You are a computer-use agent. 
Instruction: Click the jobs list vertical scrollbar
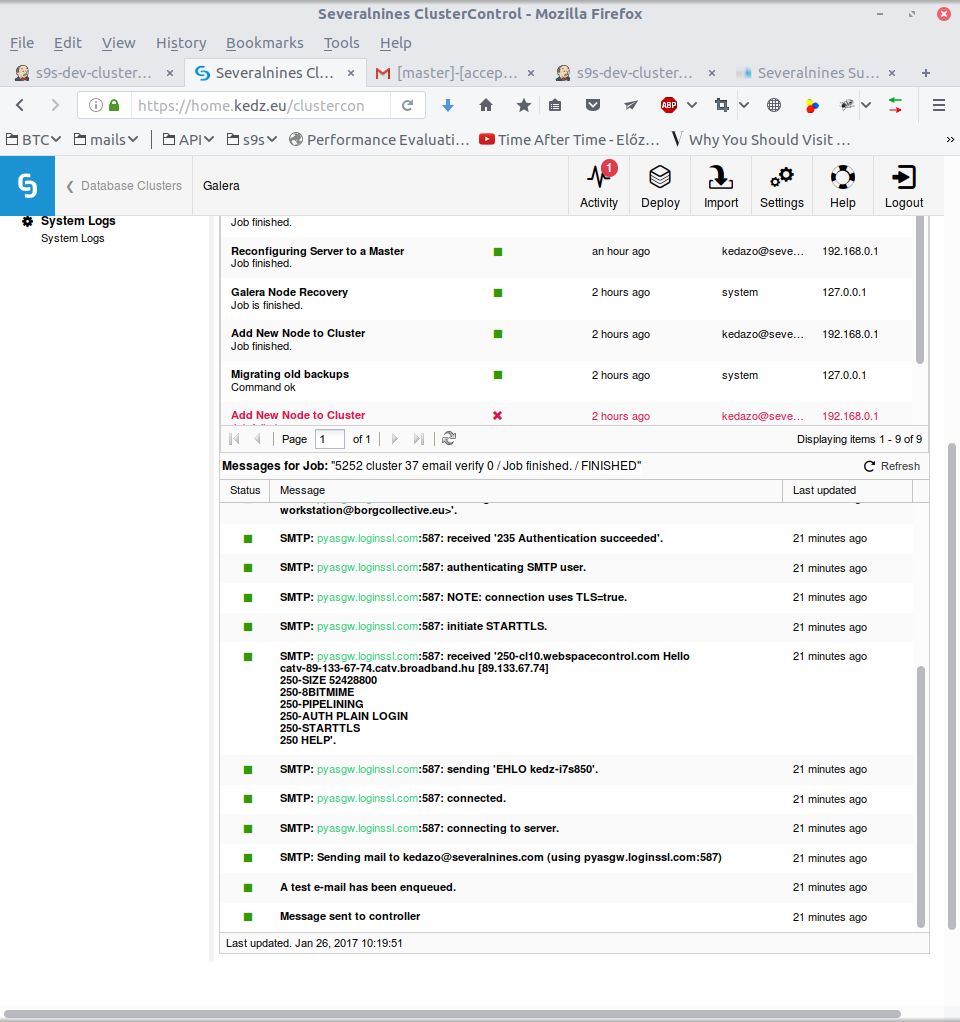pos(920,290)
